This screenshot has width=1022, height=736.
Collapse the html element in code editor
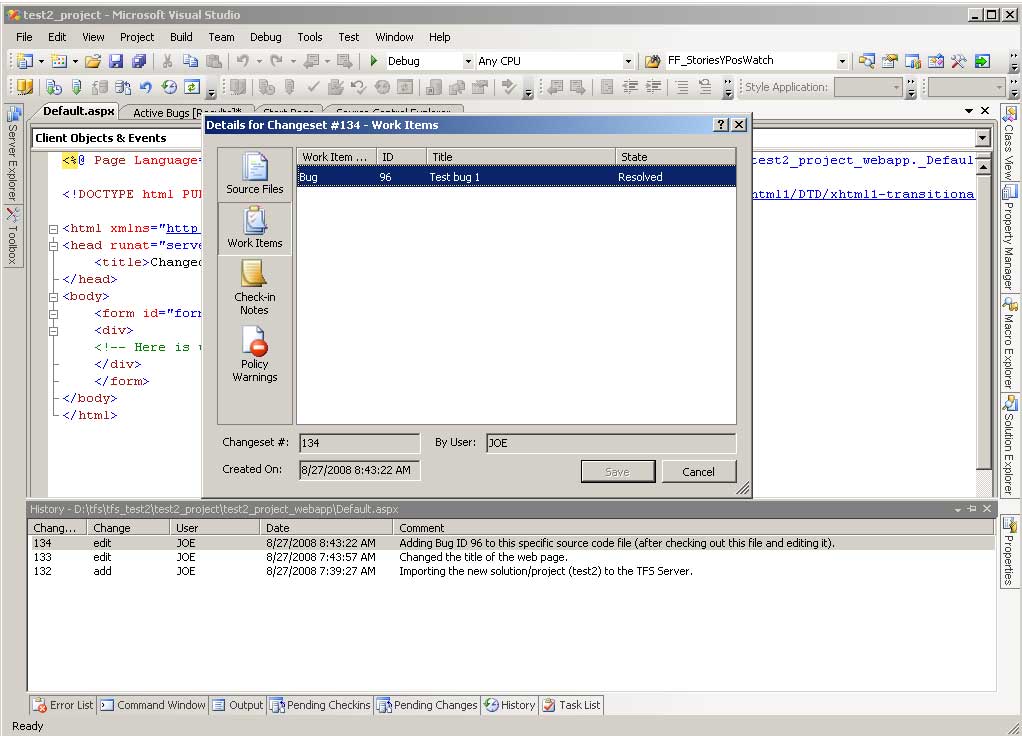[53, 229]
